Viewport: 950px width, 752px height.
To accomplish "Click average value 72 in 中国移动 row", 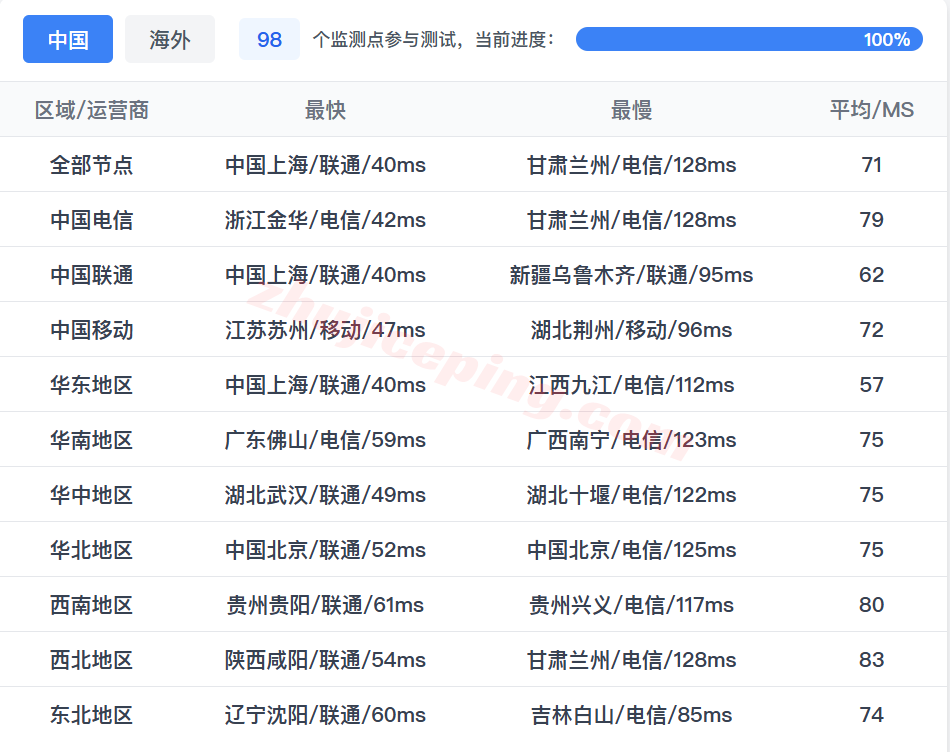I will pos(871,330).
